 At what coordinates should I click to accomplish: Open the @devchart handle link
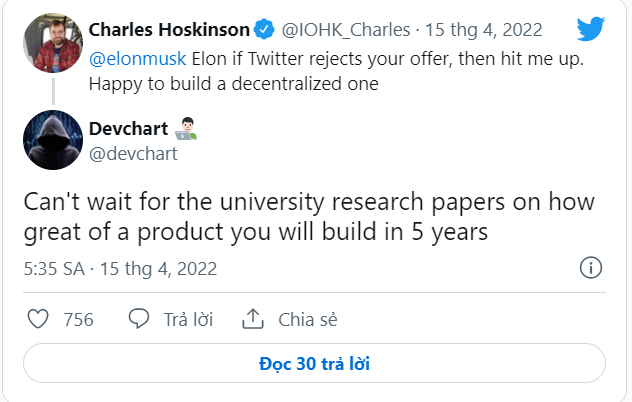[x=133, y=154]
